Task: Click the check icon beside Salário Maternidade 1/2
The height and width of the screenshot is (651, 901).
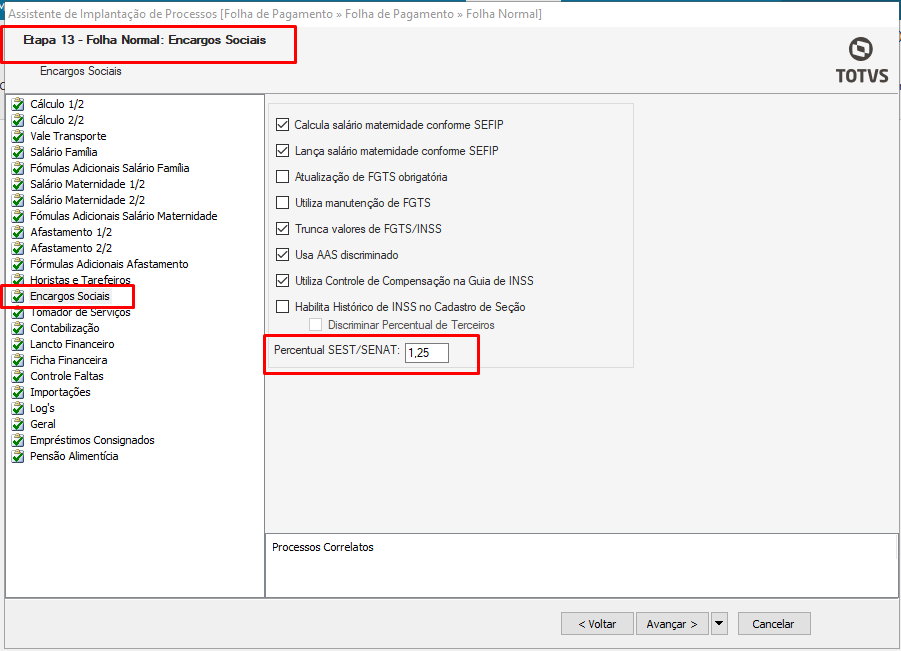Action: [x=18, y=184]
